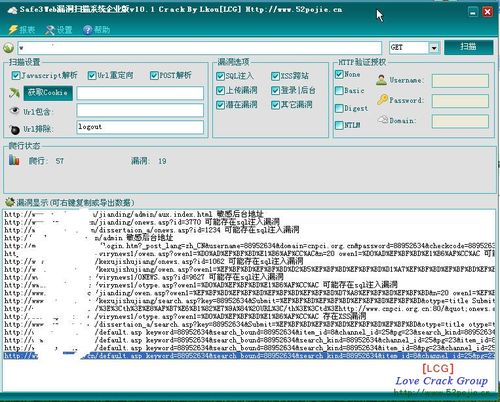This screenshot has height=402, width=500.
Task: Select the /admin 敏感后台地址 result row
Action: pos(249,238)
